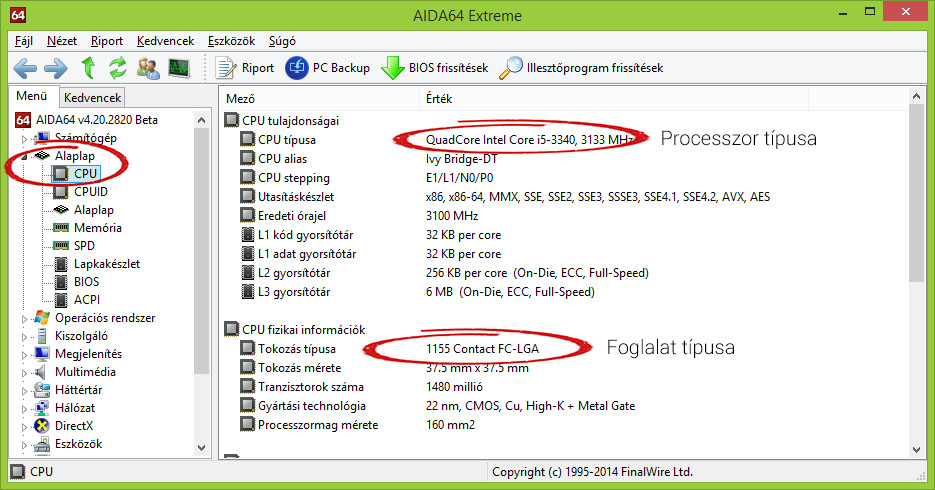The image size is (935, 490).
Task: Generate a Riport from the toolbar
Action: pyautogui.click(x=246, y=68)
